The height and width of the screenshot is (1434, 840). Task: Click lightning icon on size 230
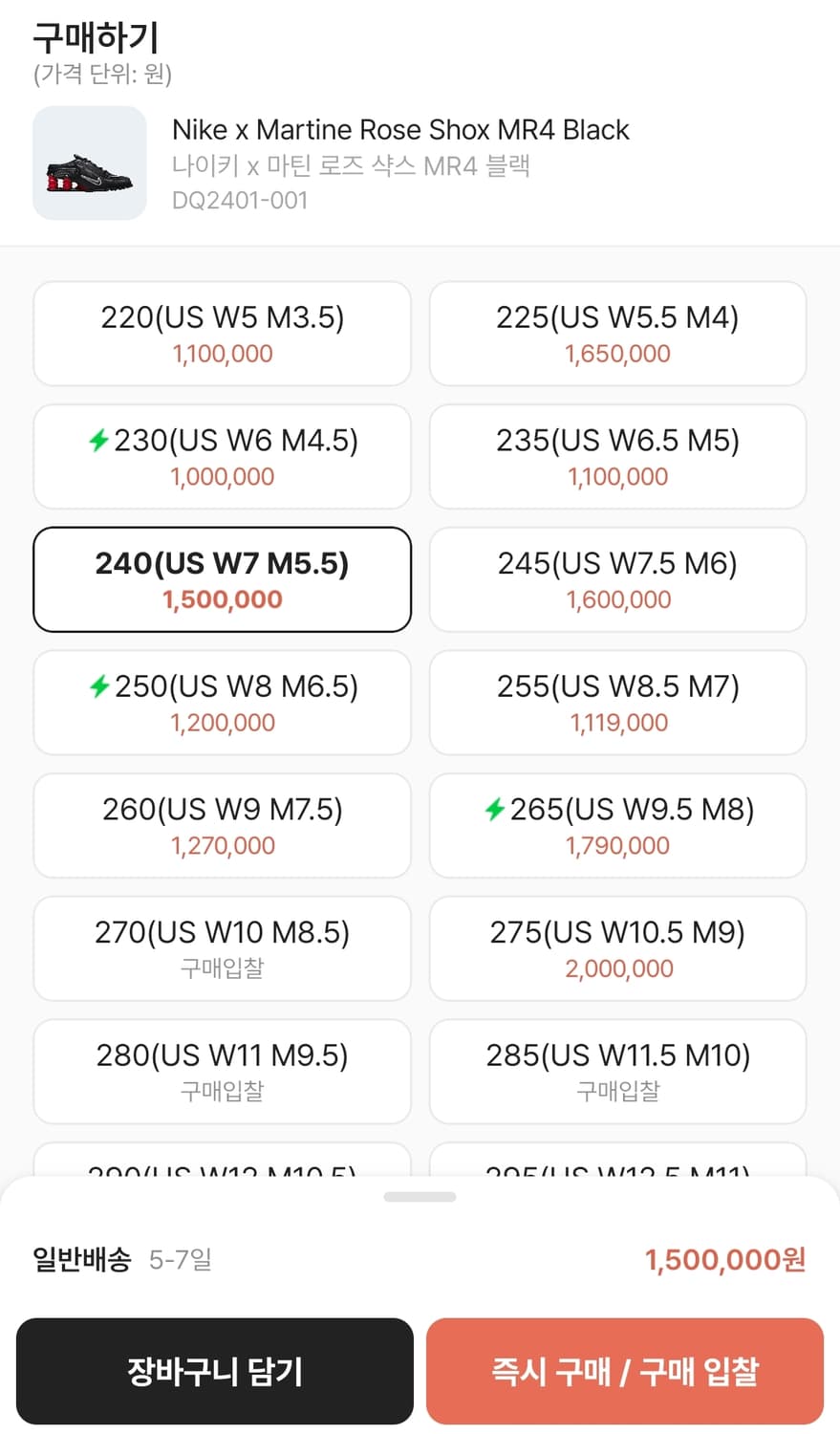98,441
